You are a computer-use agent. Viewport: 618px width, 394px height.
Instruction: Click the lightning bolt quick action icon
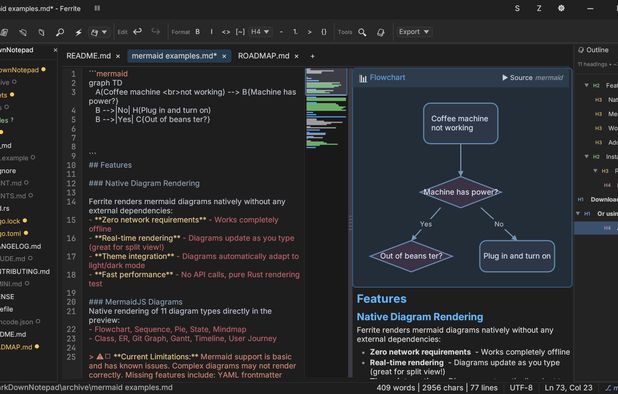(78, 32)
